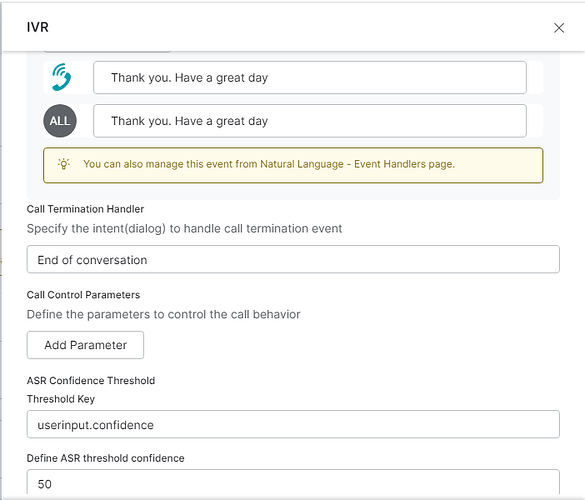Edit the IVR channel message field

click(x=310, y=78)
